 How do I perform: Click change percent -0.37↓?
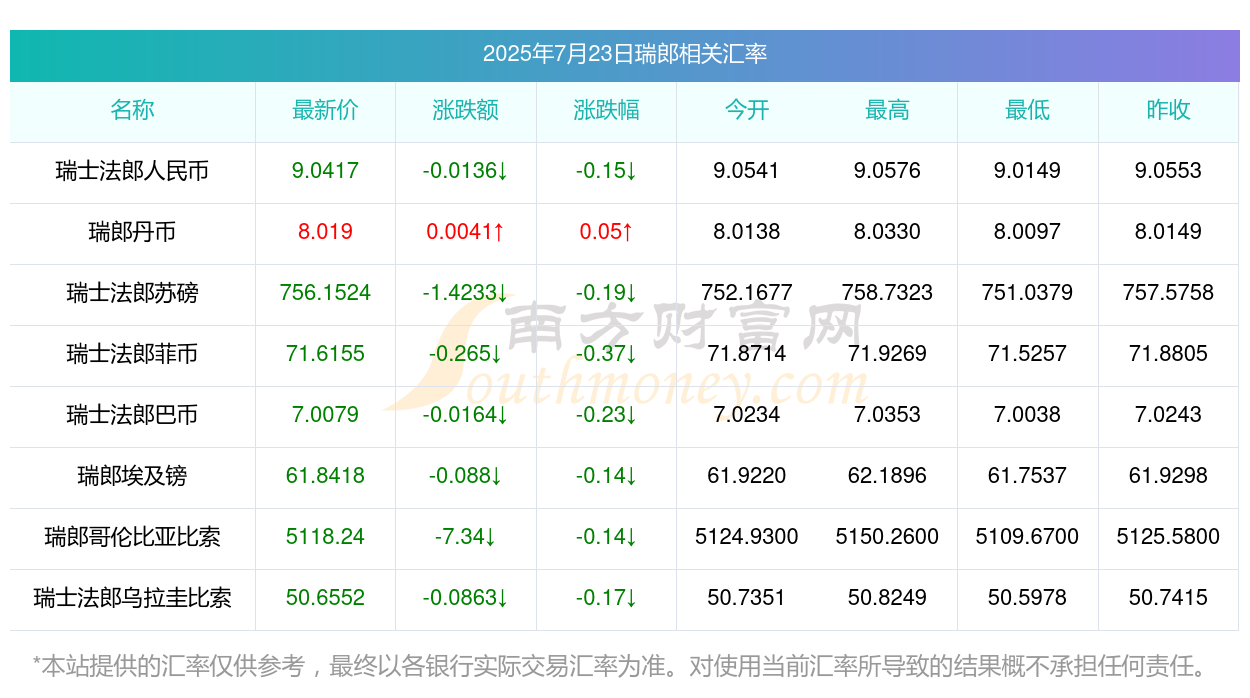pos(606,354)
